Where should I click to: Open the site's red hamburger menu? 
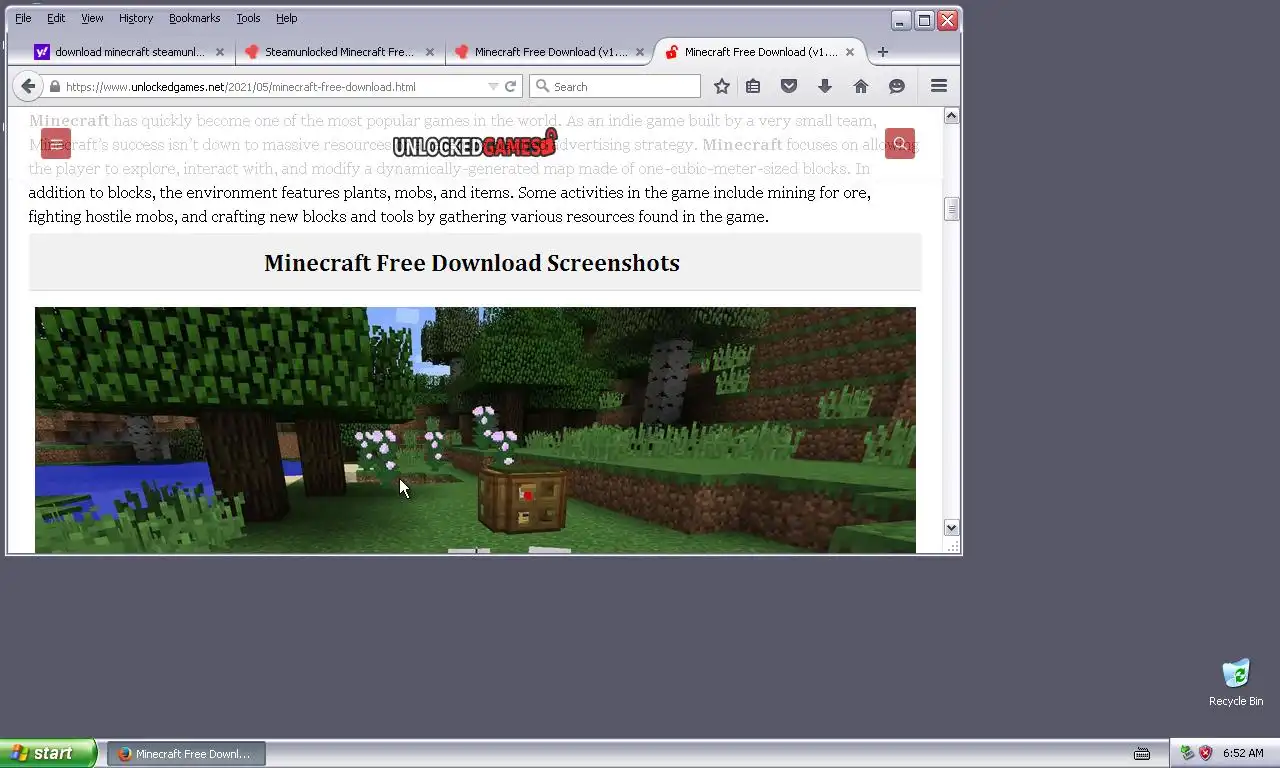coord(56,144)
